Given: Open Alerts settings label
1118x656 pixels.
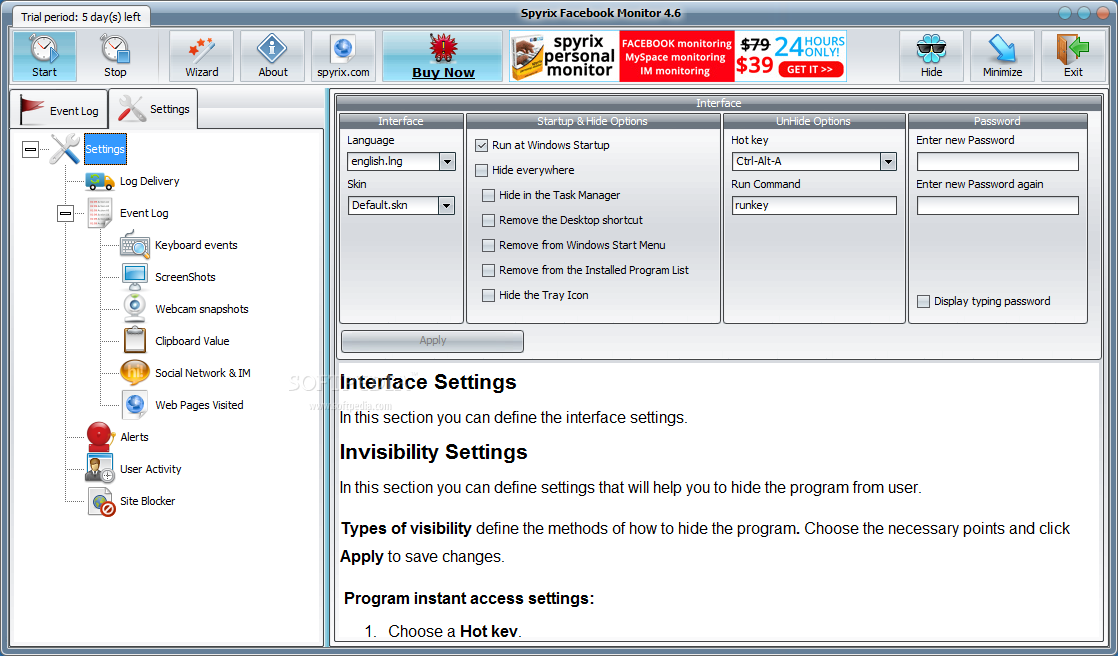Looking at the screenshot, I should pyautogui.click(x=134, y=437).
